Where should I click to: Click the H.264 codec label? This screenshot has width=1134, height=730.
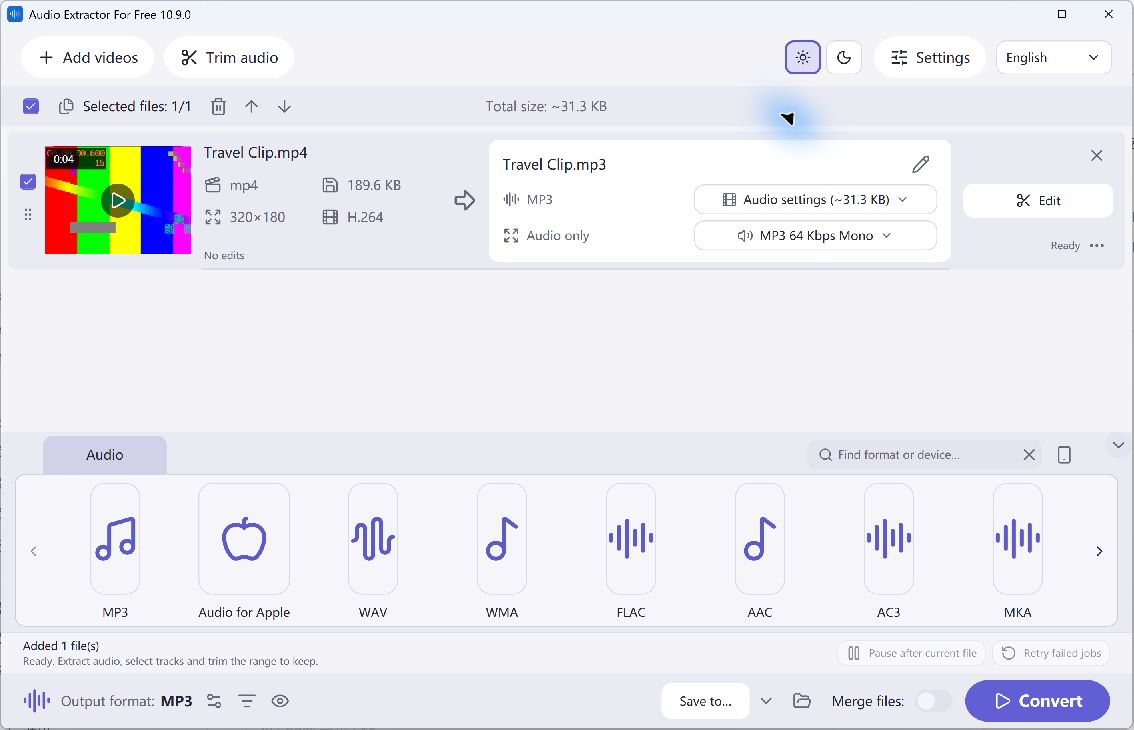365,217
